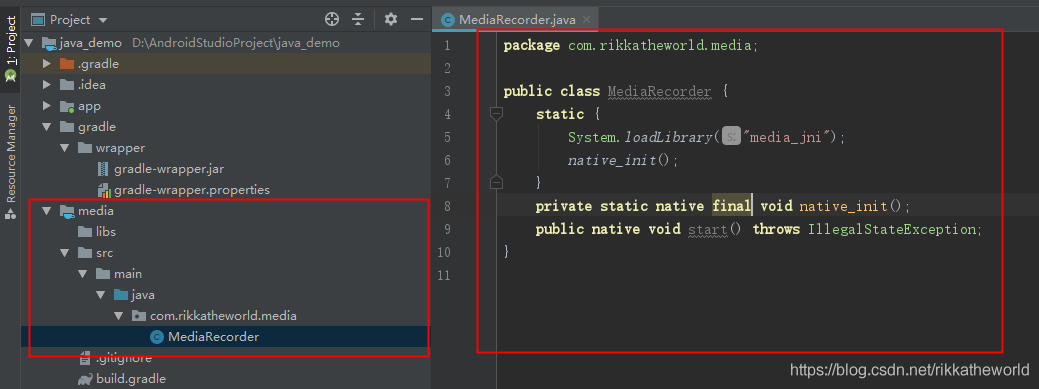Select the gradle-wrapper.properties file
1039x389 pixels.
[191, 190]
